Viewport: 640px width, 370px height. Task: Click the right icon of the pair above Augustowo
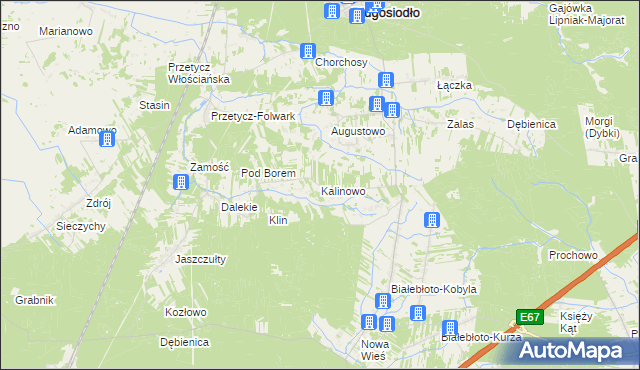[x=392, y=110]
